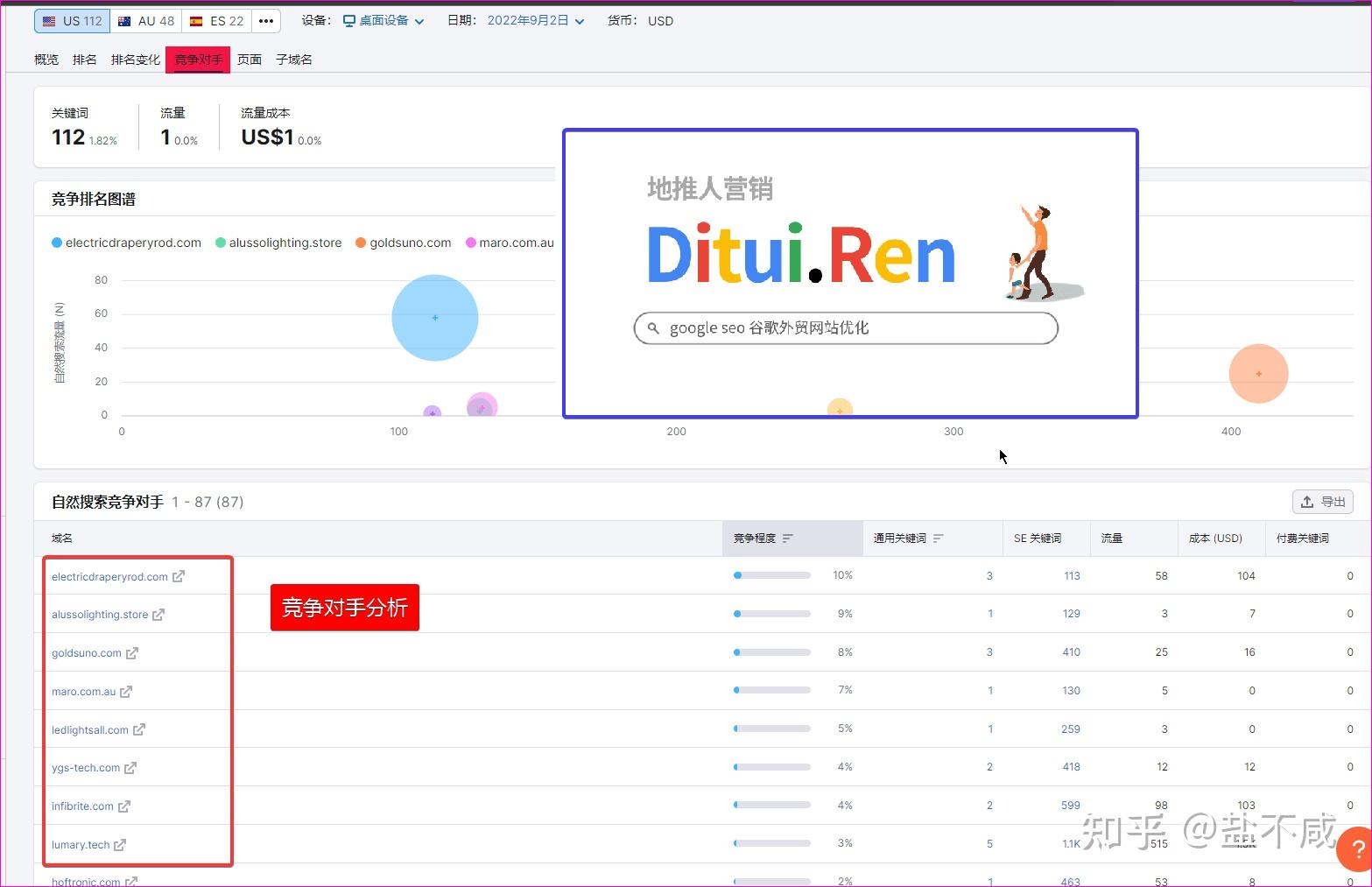Image resolution: width=1372 pixels, height=887 pixels.
Task: Open external link icon for infibrite.com
Action: 124,806
